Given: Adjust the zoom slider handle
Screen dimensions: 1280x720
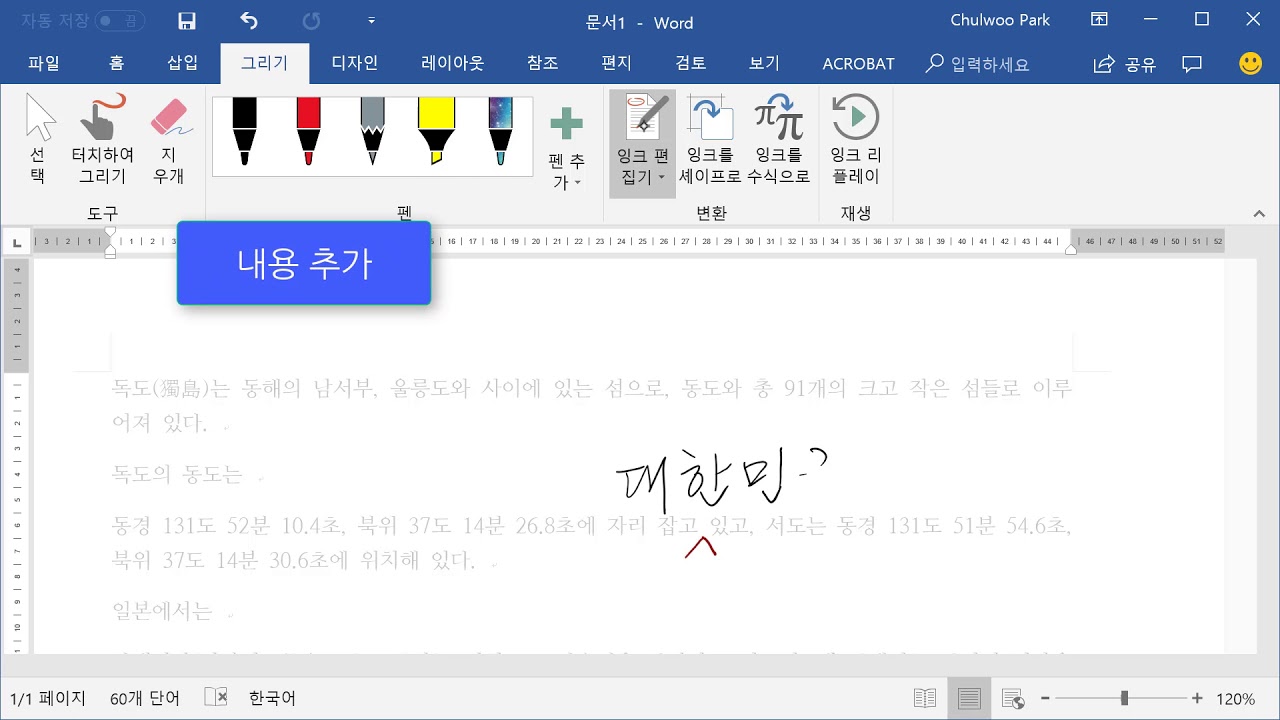Looking at the screenshot, I should pos(1125,698).
